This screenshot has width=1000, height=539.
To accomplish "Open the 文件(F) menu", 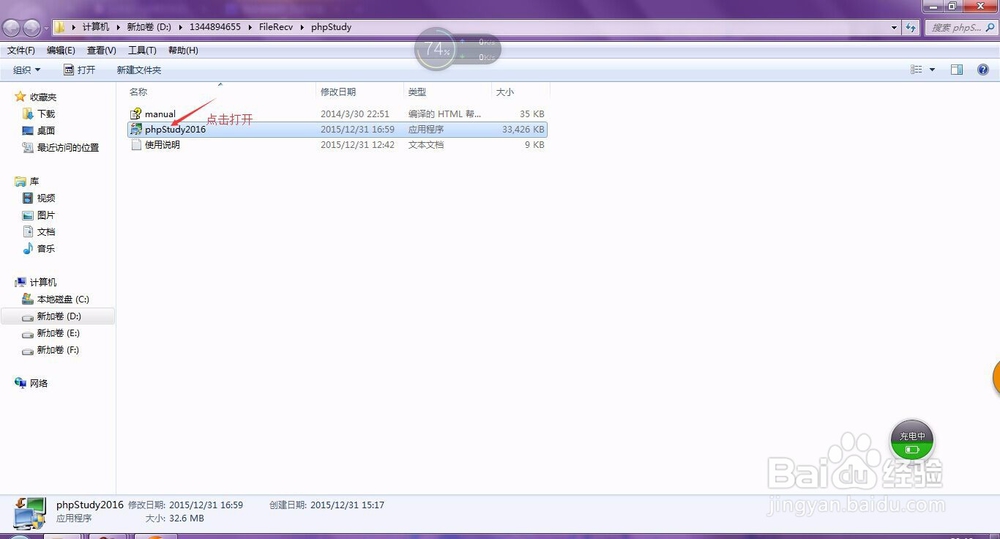I will tap(21, 50).
